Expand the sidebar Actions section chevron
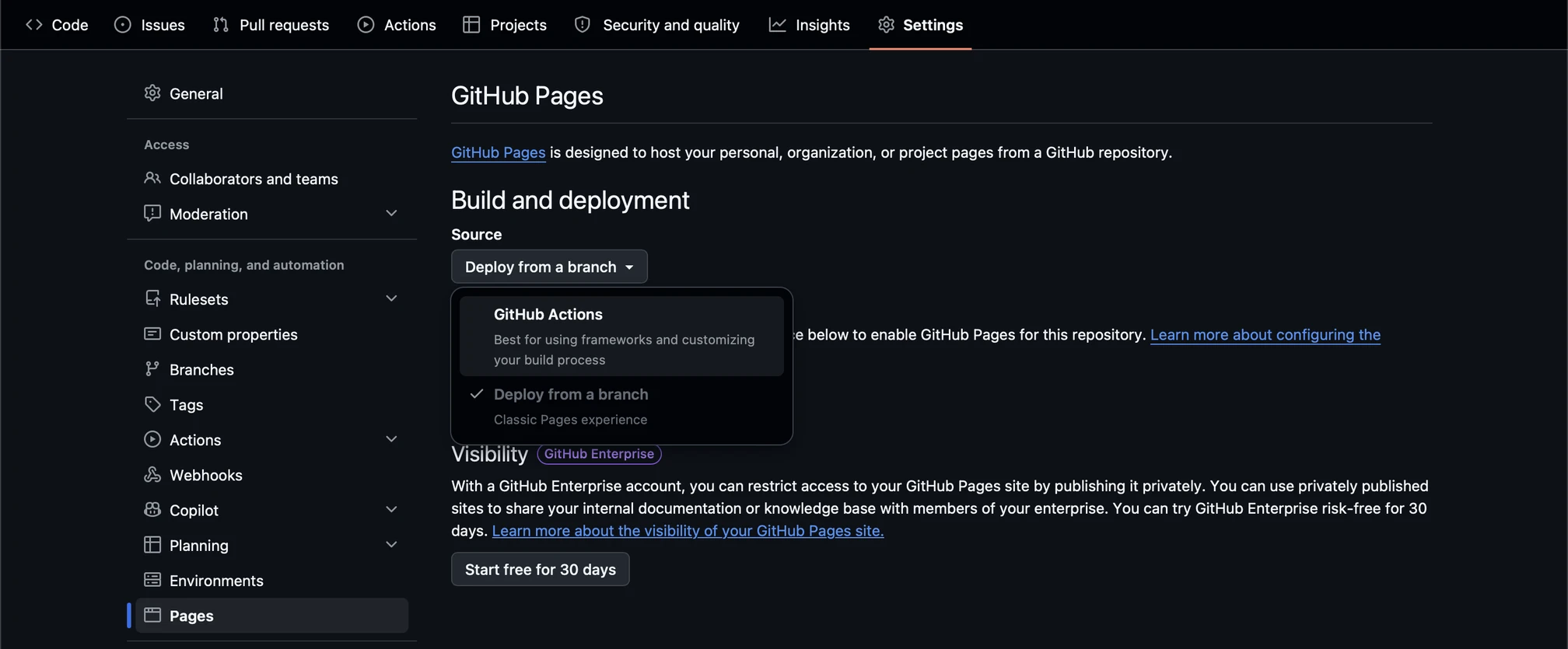The height and width of the screenshot is (649, 1568). coord(391,439)
